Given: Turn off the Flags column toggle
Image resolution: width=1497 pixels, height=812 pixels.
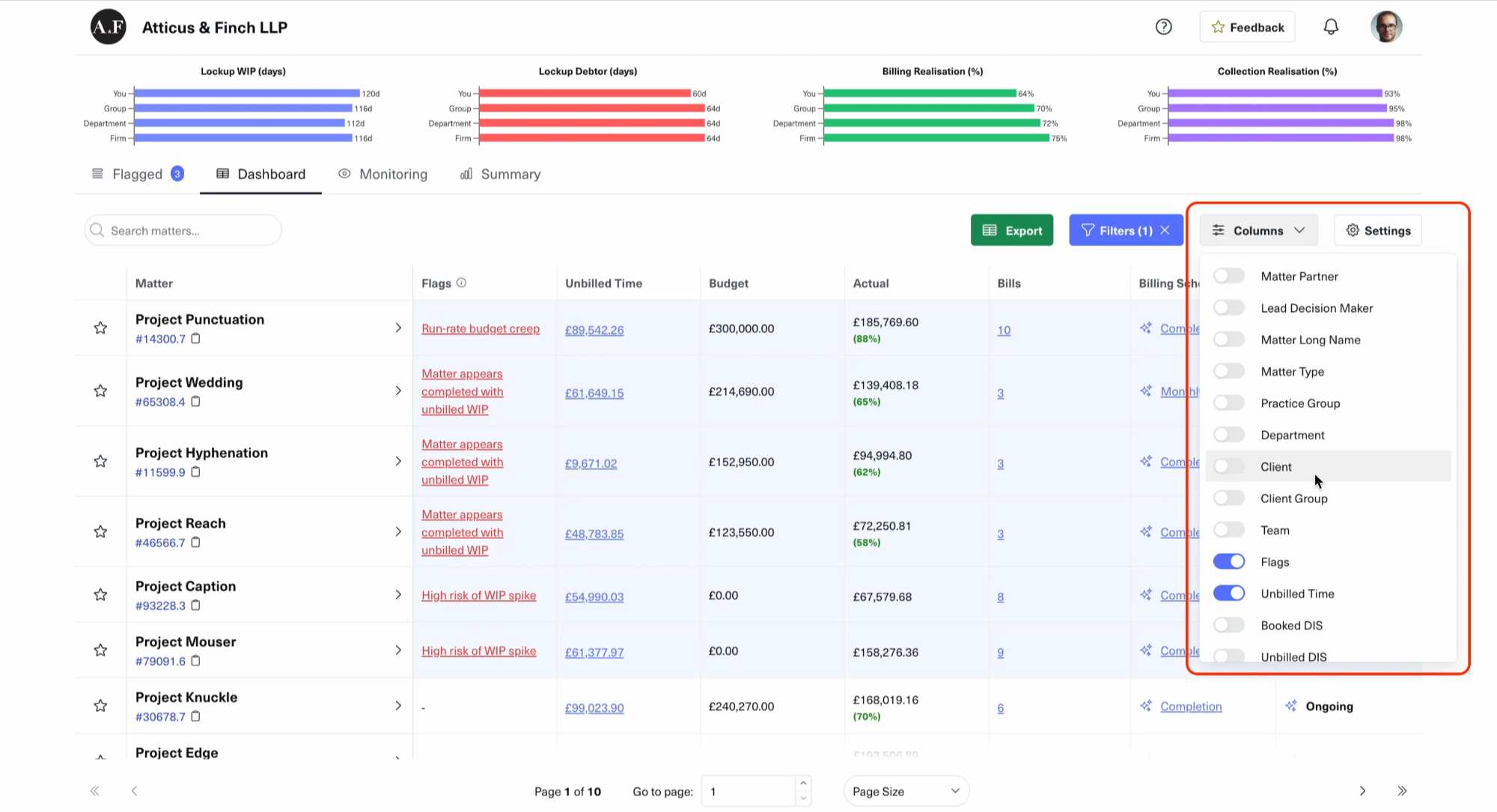Looking at the screenshot, I should [x=1229, y=562].
